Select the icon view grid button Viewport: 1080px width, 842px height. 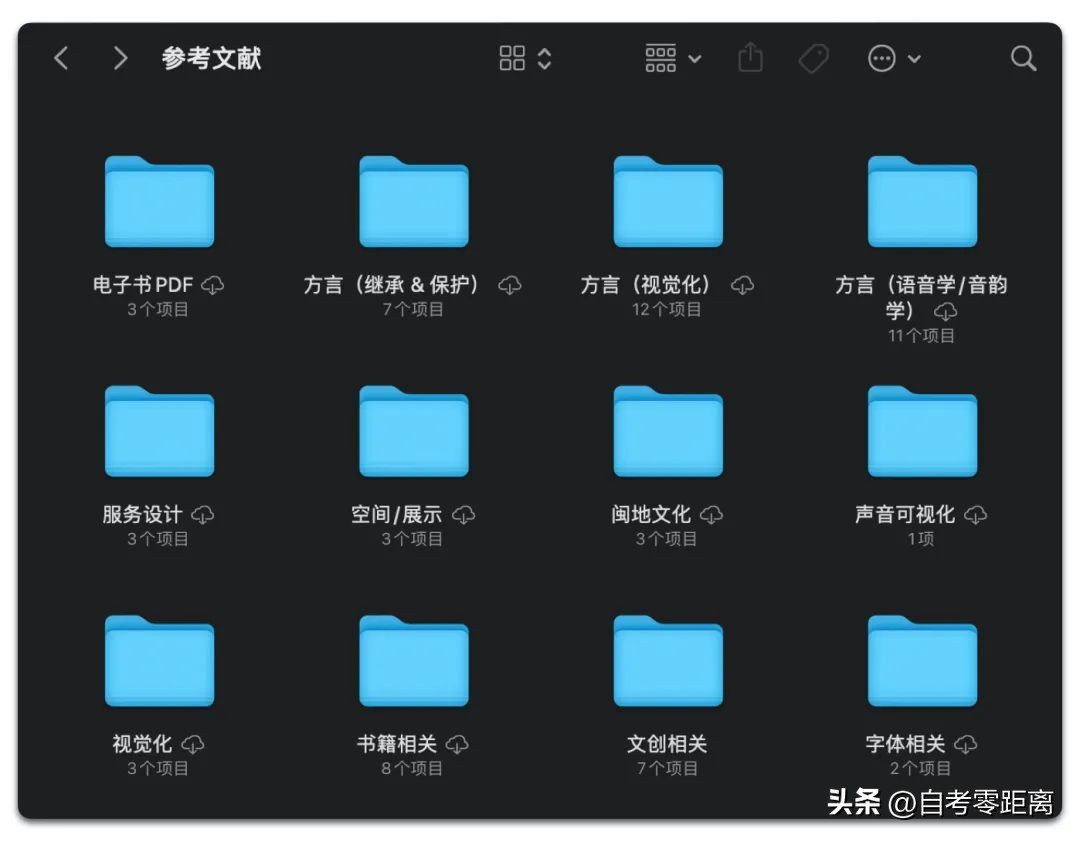[x=513, y=58]
